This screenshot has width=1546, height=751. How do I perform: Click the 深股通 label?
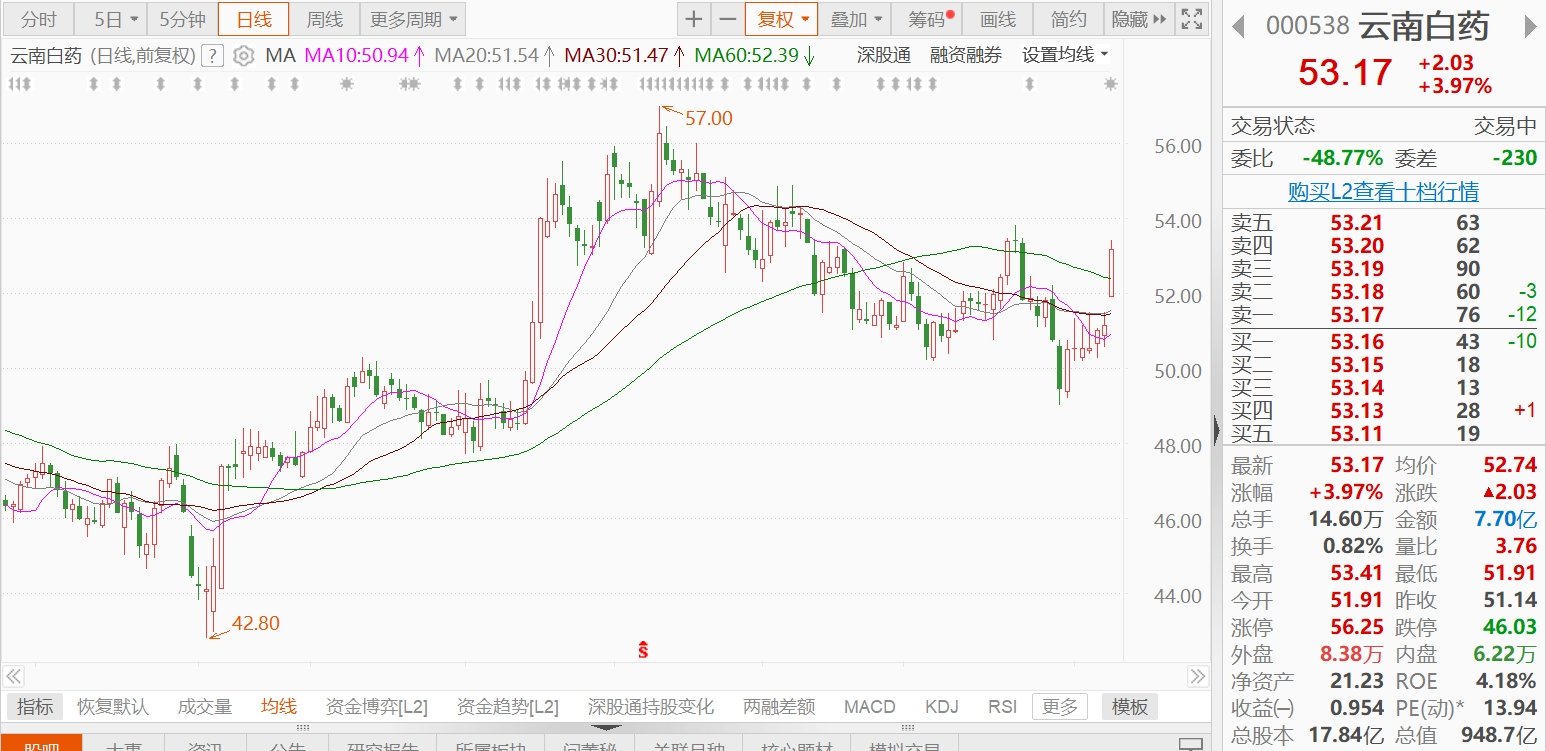[x=884, y=56]
